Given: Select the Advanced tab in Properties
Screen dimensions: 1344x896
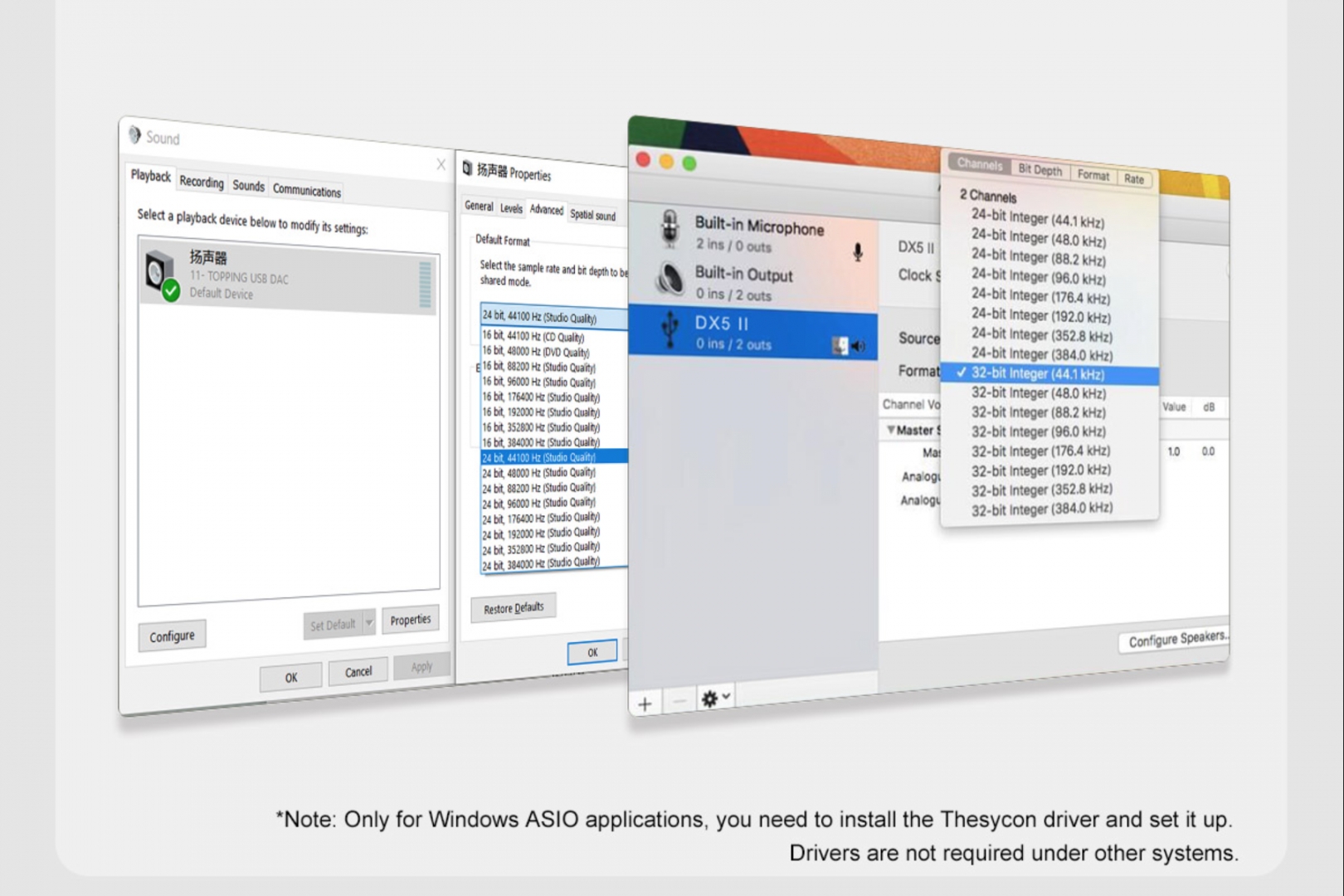Looking at the screenshot, I should (x=546, y=210).
